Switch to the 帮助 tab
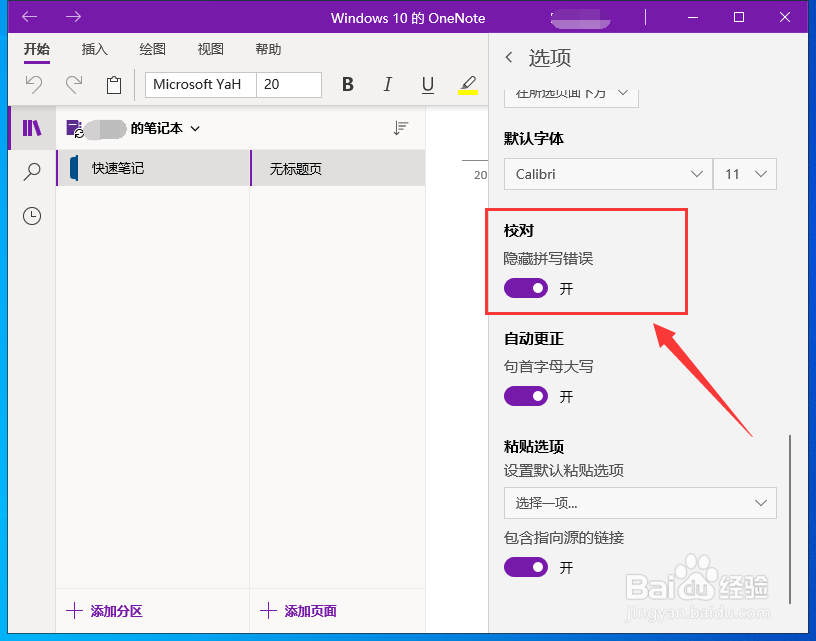Viewport: 816px width, 641px height. (268, 49)
